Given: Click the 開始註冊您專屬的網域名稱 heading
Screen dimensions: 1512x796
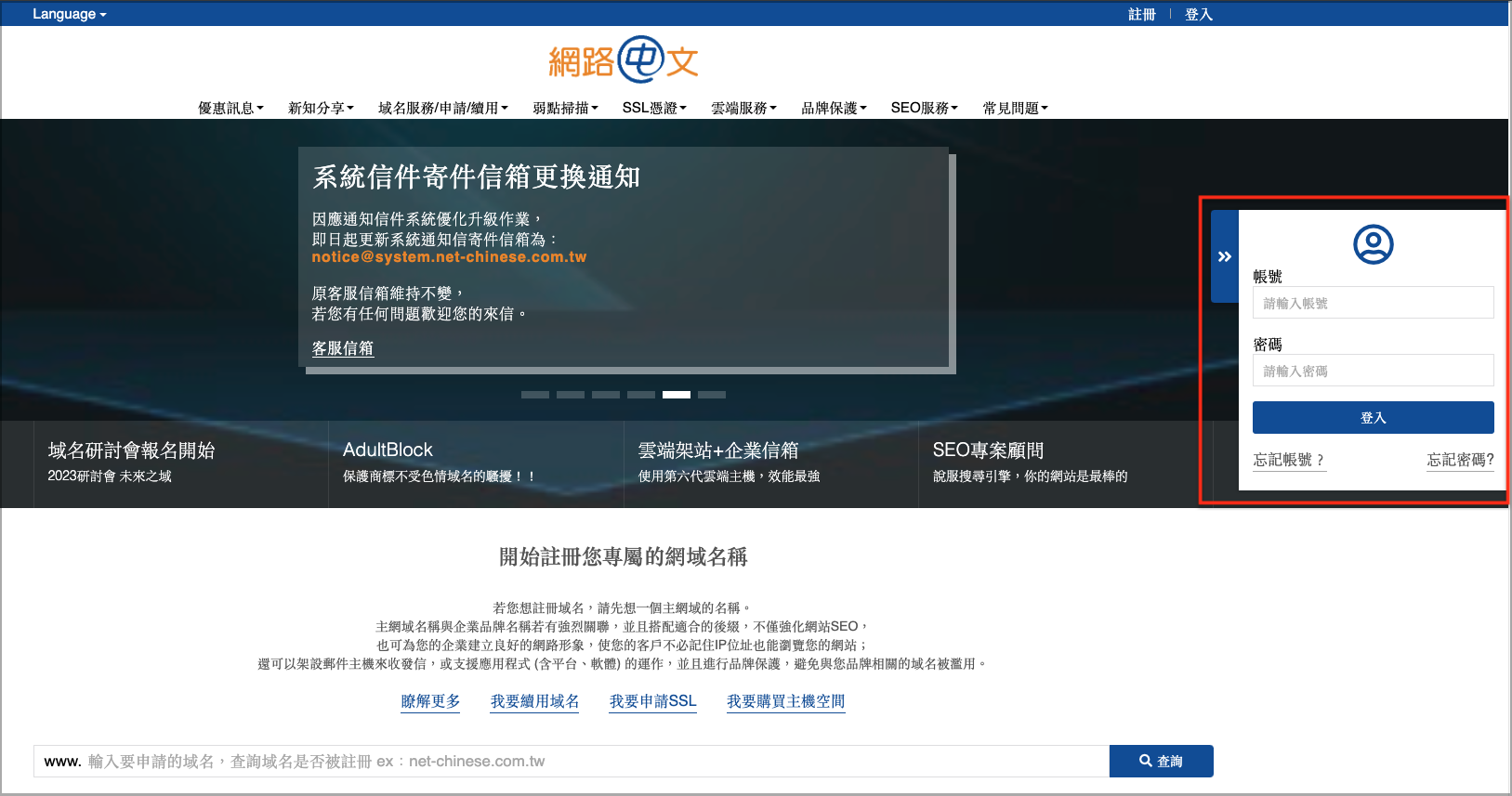Looking at the screenshot, I should click(x=624, y=557).
